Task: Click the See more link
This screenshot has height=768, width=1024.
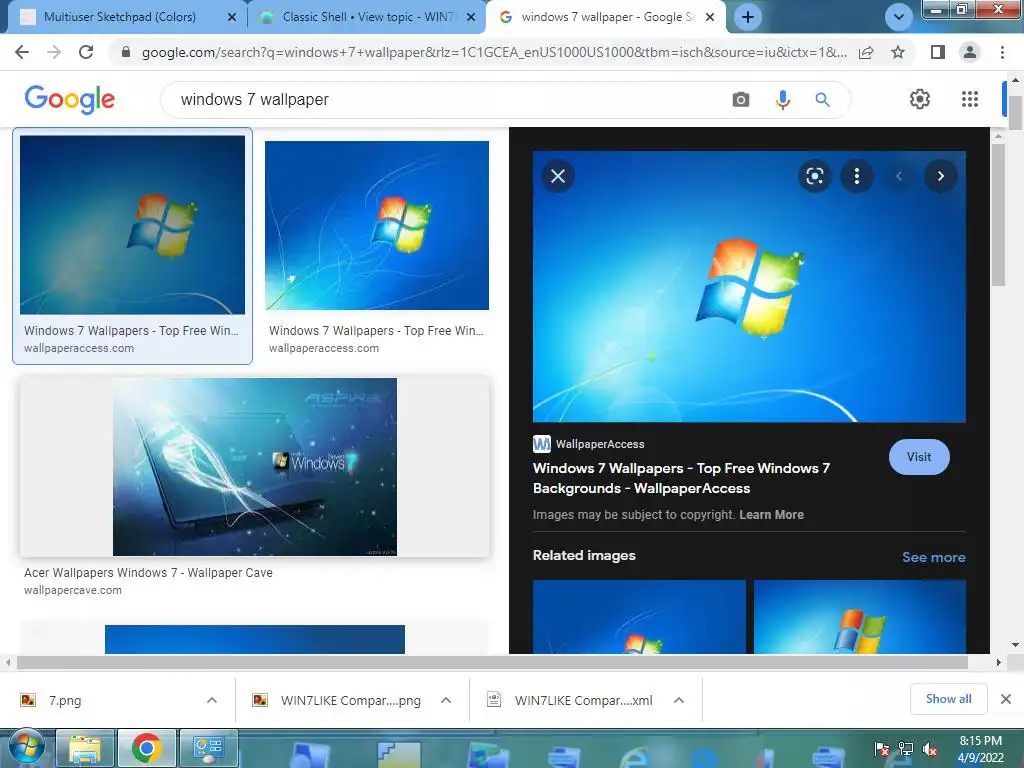Action: click(x=933, y=557)
